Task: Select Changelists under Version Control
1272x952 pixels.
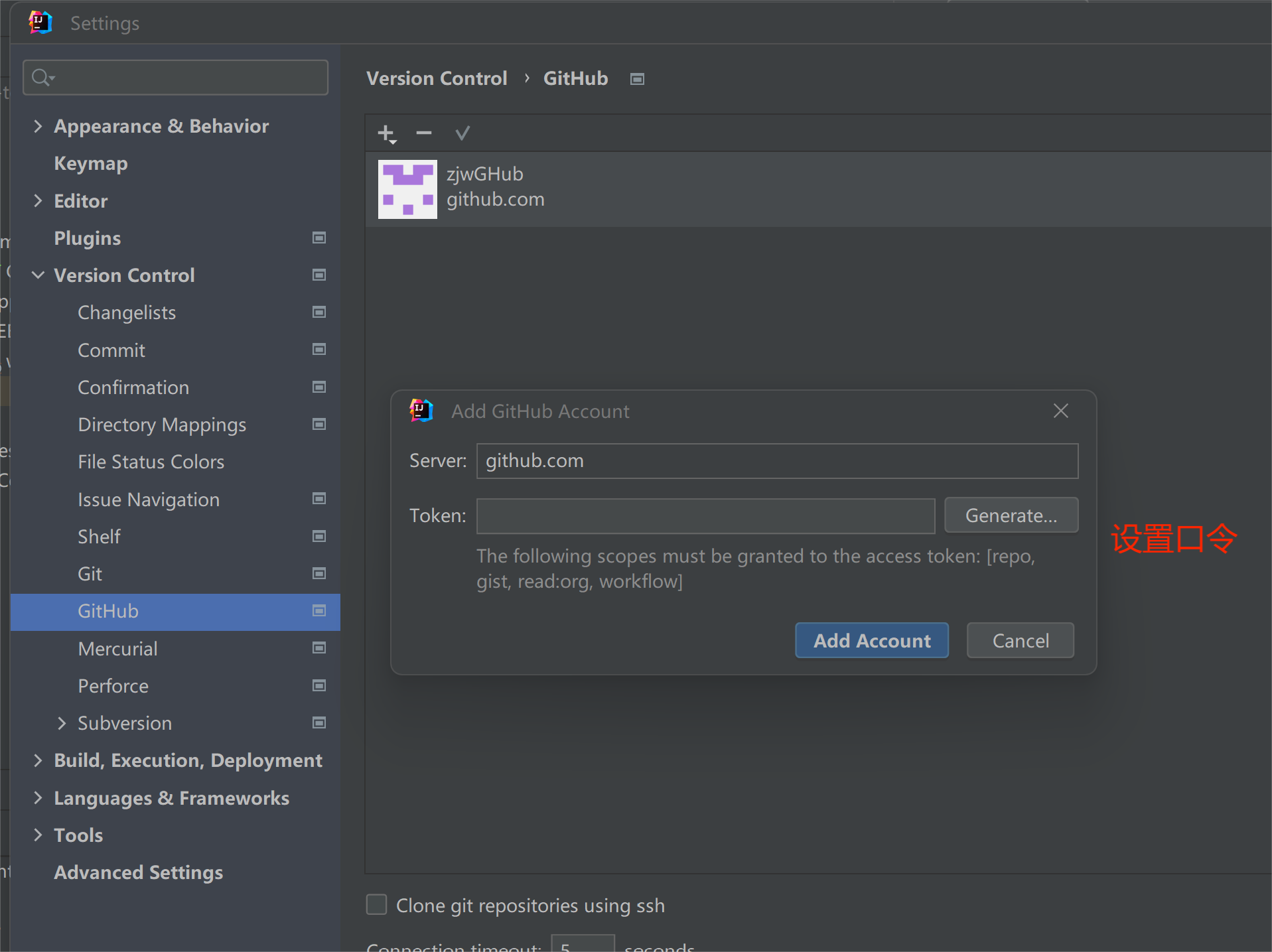Action: [x=127, y=312]
